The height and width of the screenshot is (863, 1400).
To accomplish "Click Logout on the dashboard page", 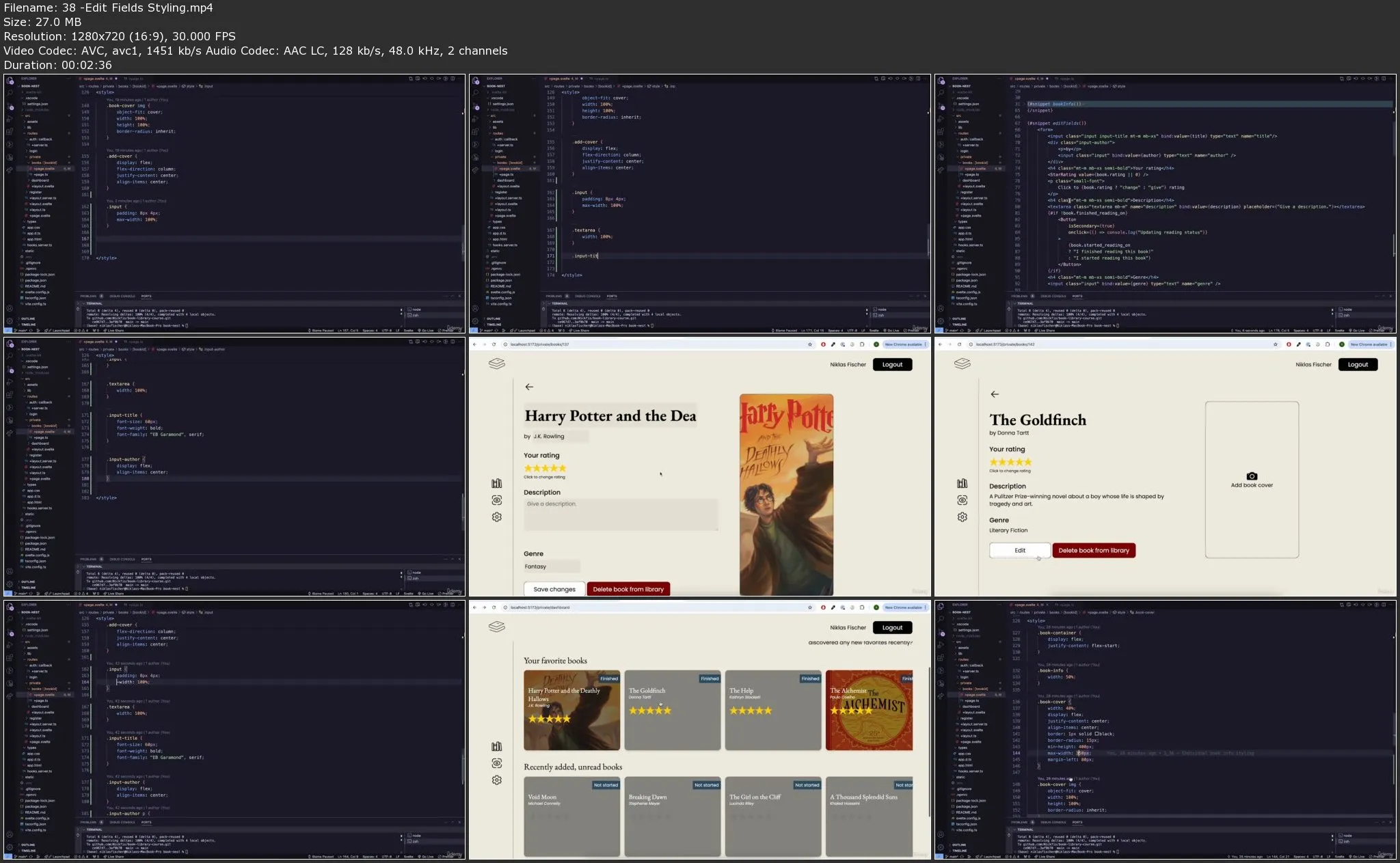I will (892, 627).
